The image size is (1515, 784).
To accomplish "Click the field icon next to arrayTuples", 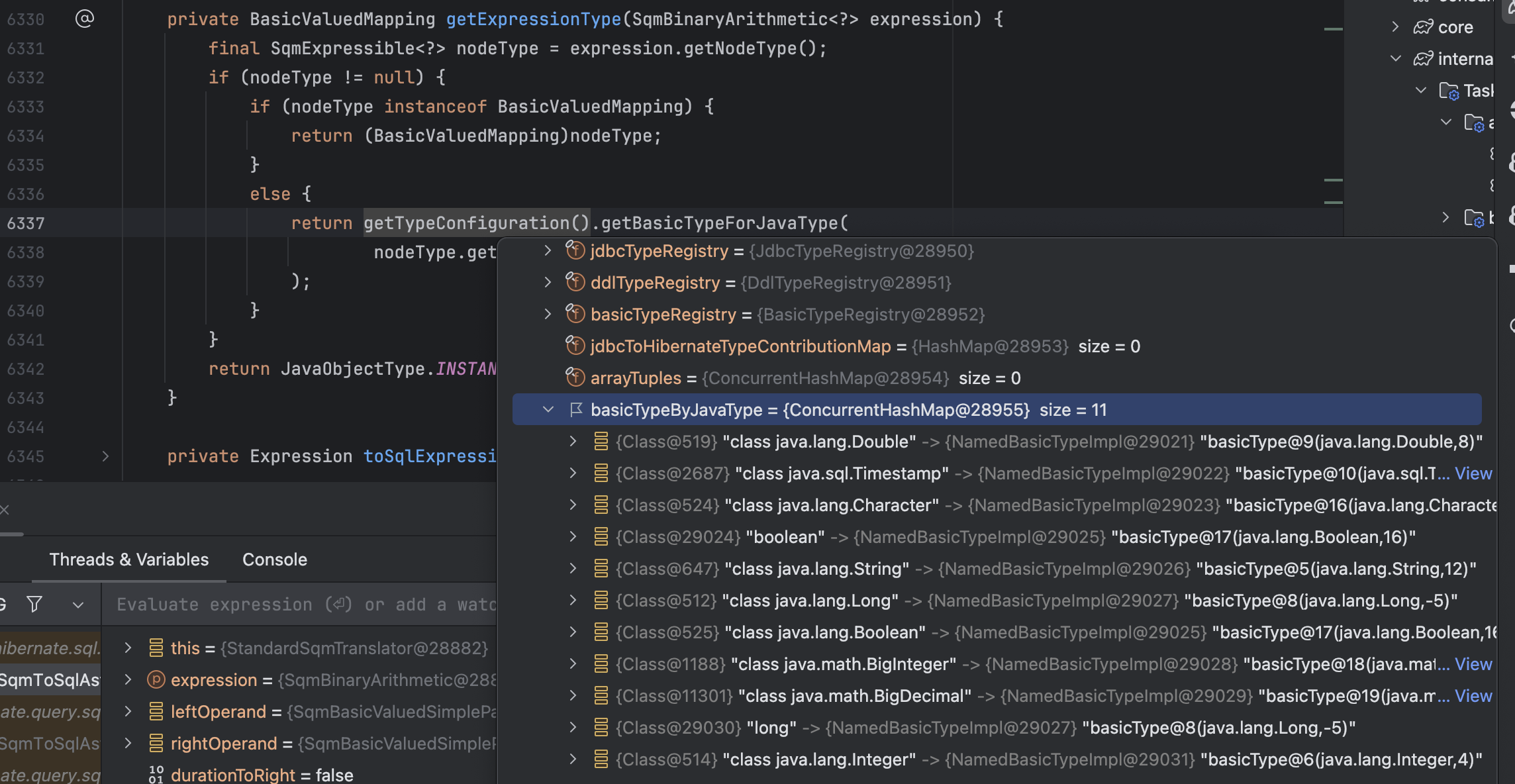I will point(575,378).
